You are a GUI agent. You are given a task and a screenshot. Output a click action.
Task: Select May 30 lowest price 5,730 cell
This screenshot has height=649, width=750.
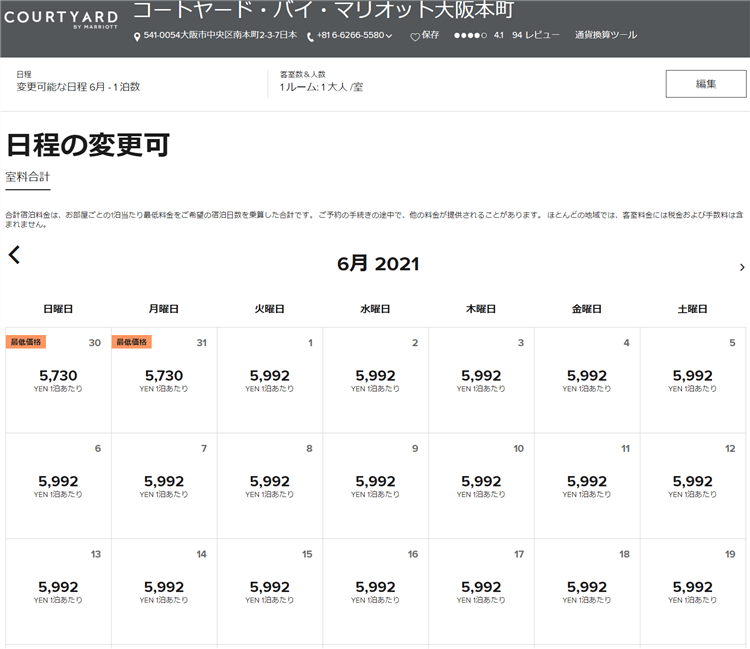[x=56, y=380]
